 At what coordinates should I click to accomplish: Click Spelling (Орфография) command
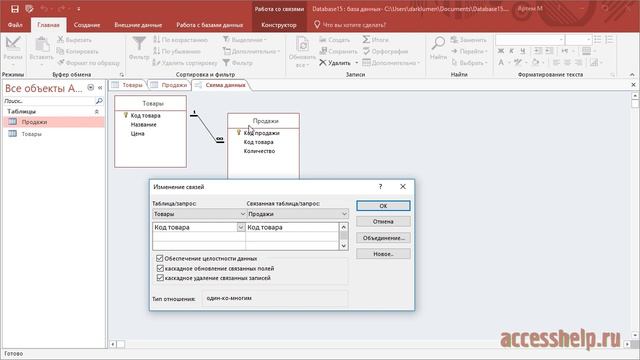[385, 51]
